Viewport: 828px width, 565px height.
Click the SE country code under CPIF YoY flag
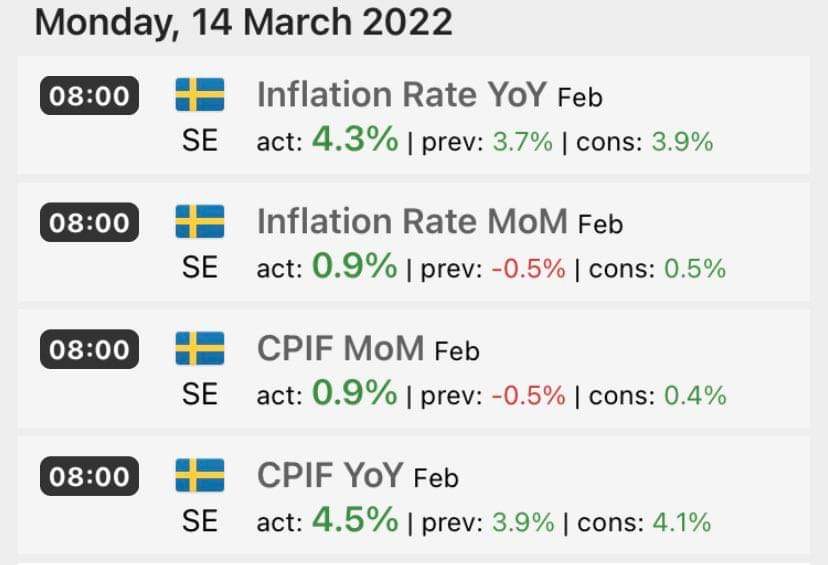[x=200, y=521]
